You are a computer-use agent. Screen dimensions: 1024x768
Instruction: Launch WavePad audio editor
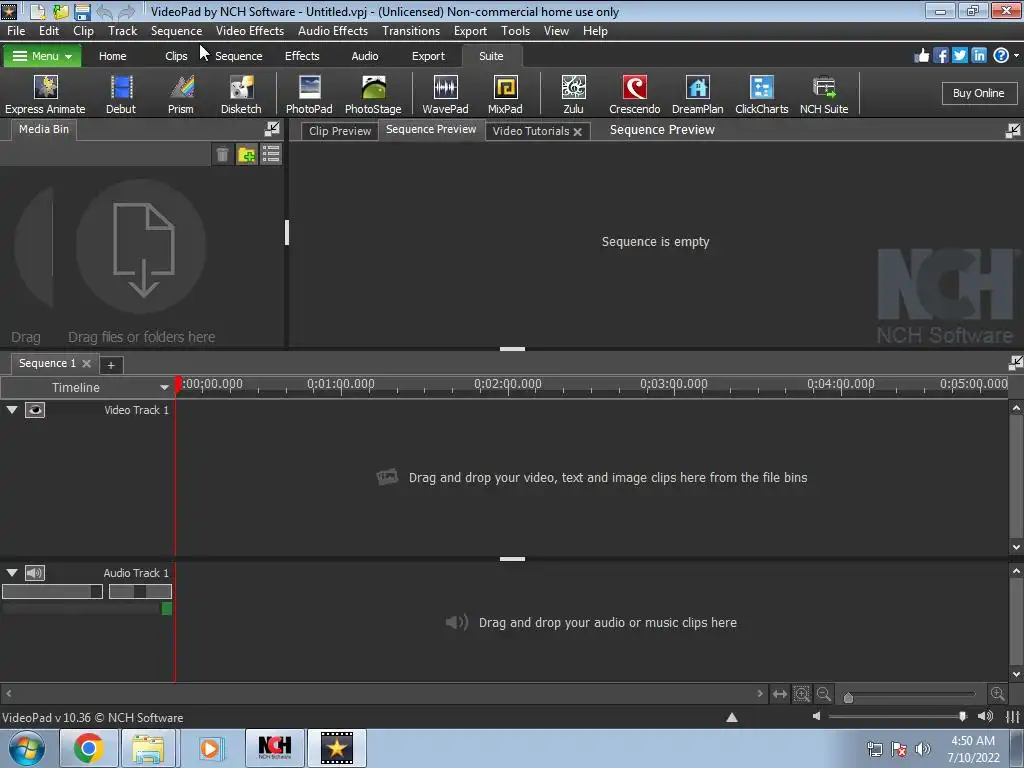[445, 95]
